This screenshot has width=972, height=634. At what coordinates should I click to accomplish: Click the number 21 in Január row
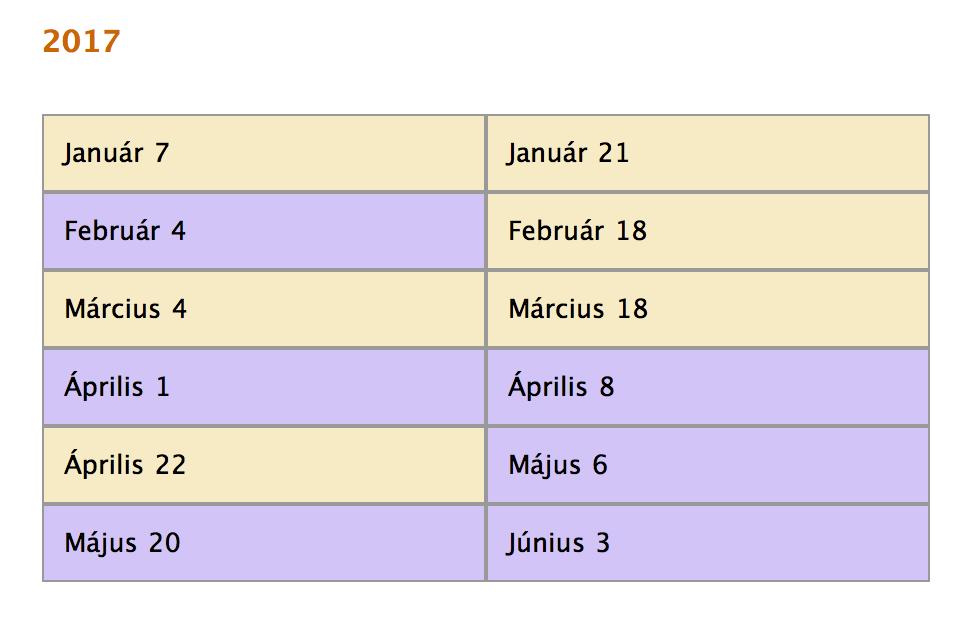(x=614, y=153)
